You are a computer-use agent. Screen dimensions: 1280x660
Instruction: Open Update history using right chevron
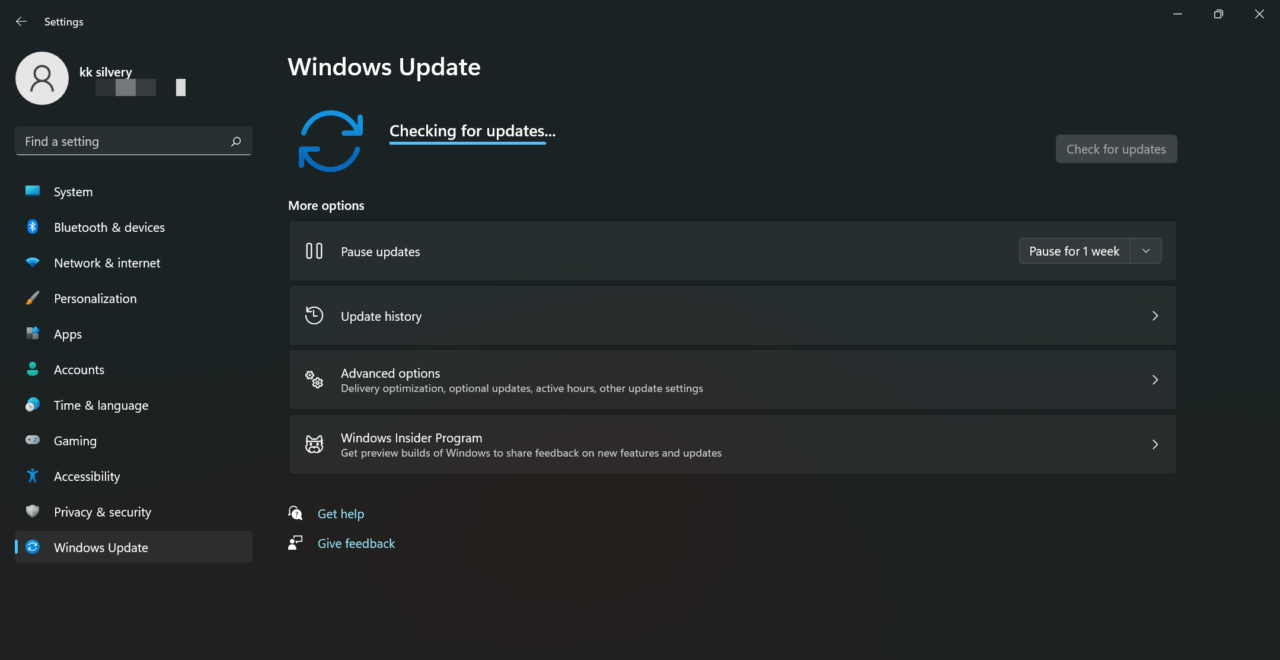click(x=1155, y=315)
